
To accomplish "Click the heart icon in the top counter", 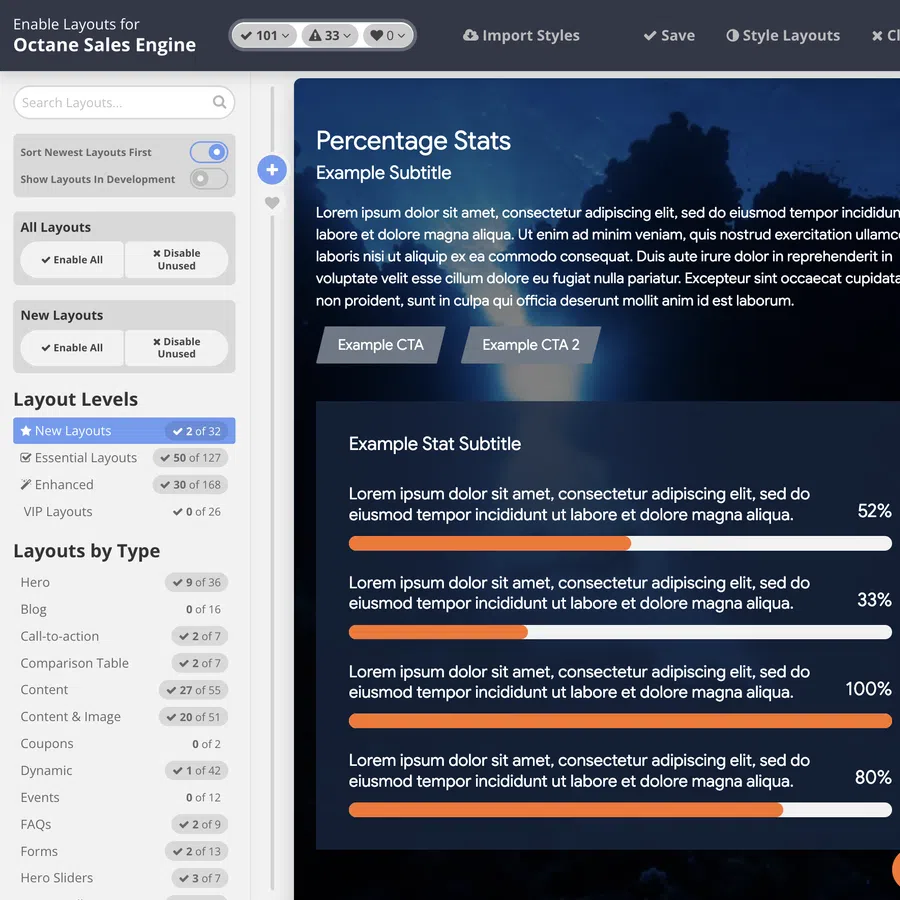I will [x=377, y=36].
